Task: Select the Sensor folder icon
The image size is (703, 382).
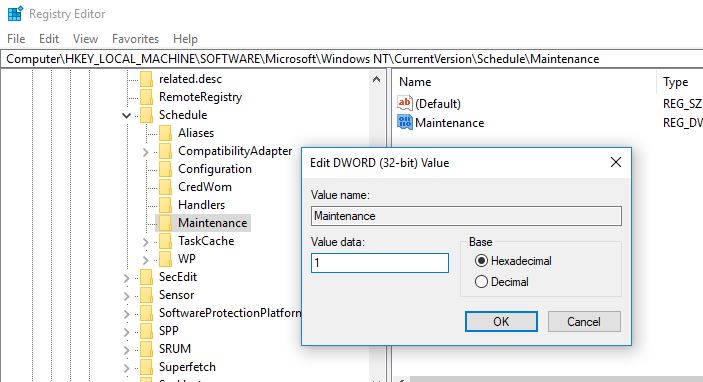Action: tap(146, 295)
